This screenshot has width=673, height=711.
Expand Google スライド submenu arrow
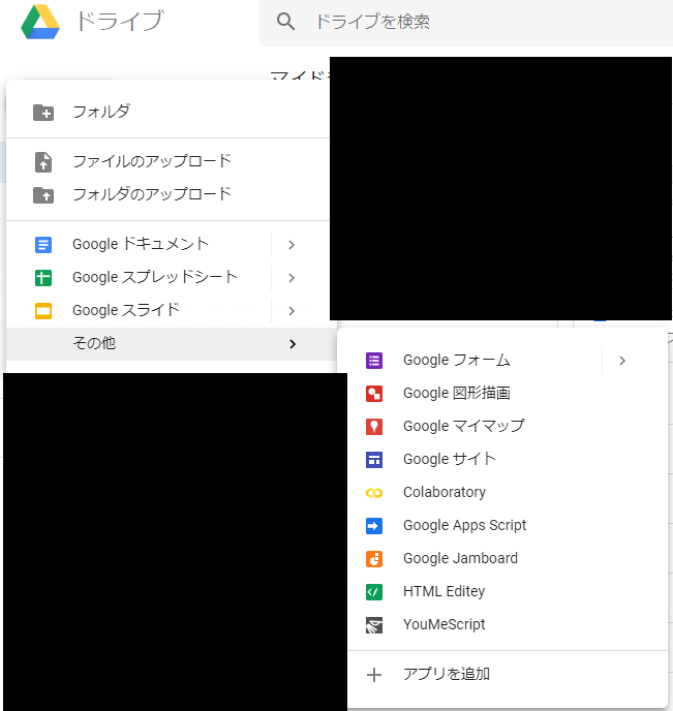coord(292,311)
